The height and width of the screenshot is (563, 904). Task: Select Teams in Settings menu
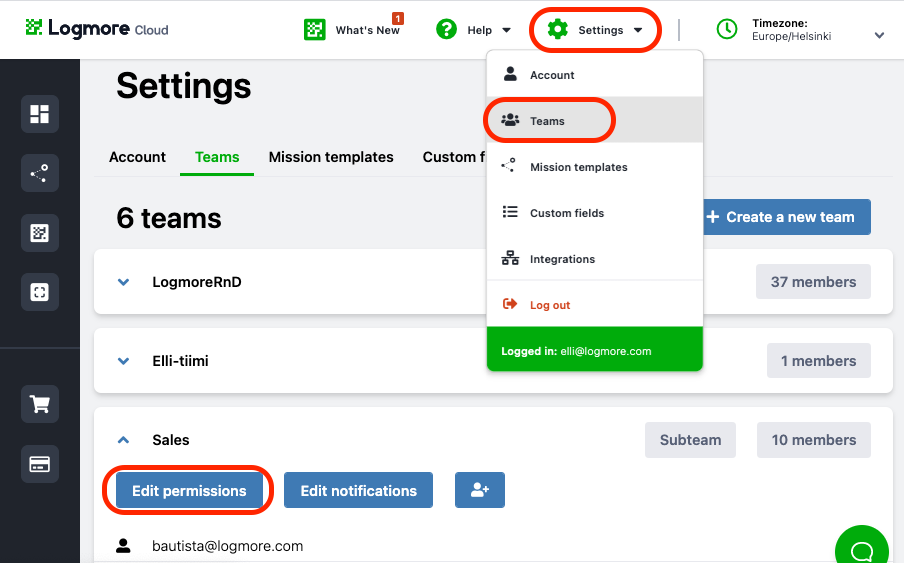click(x=595, y=120)
